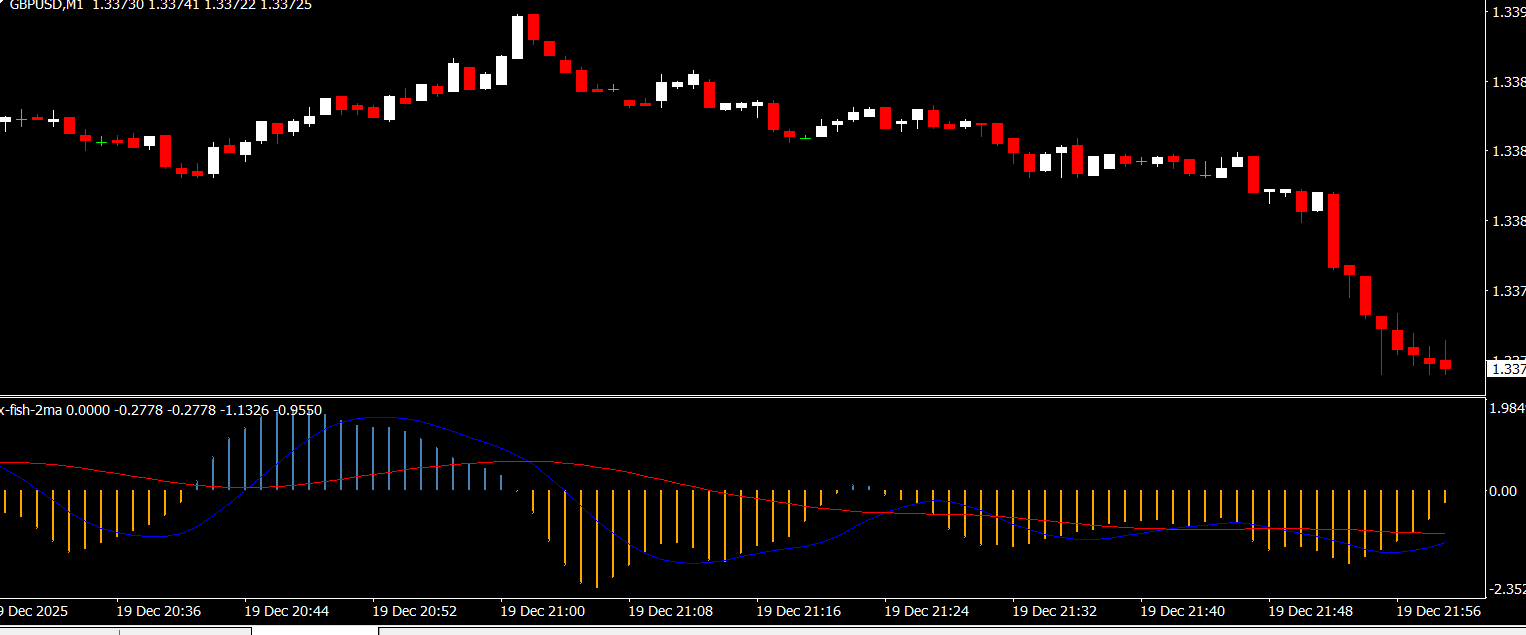Click the x-fish-2ma indicator label
The image size is (1526, 635).
coord(32,410)
